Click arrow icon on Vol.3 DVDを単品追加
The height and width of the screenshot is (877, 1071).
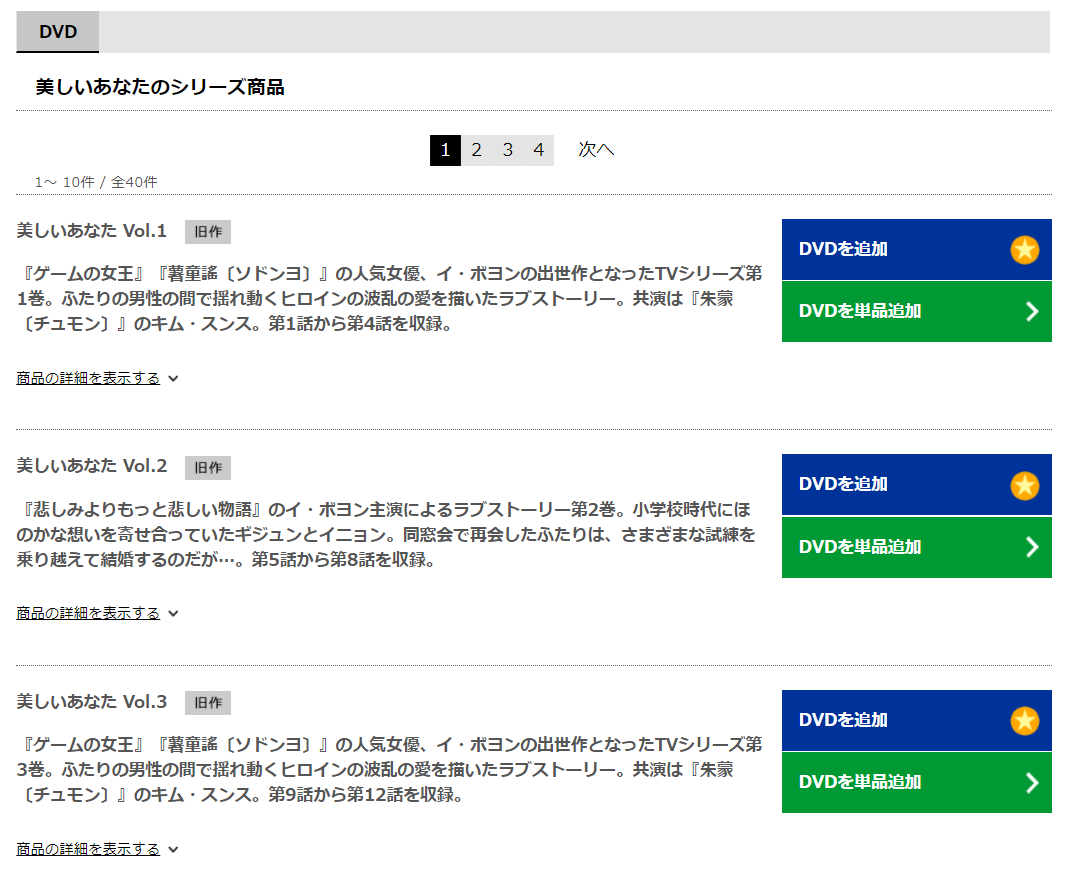(x=1032, y=783)
